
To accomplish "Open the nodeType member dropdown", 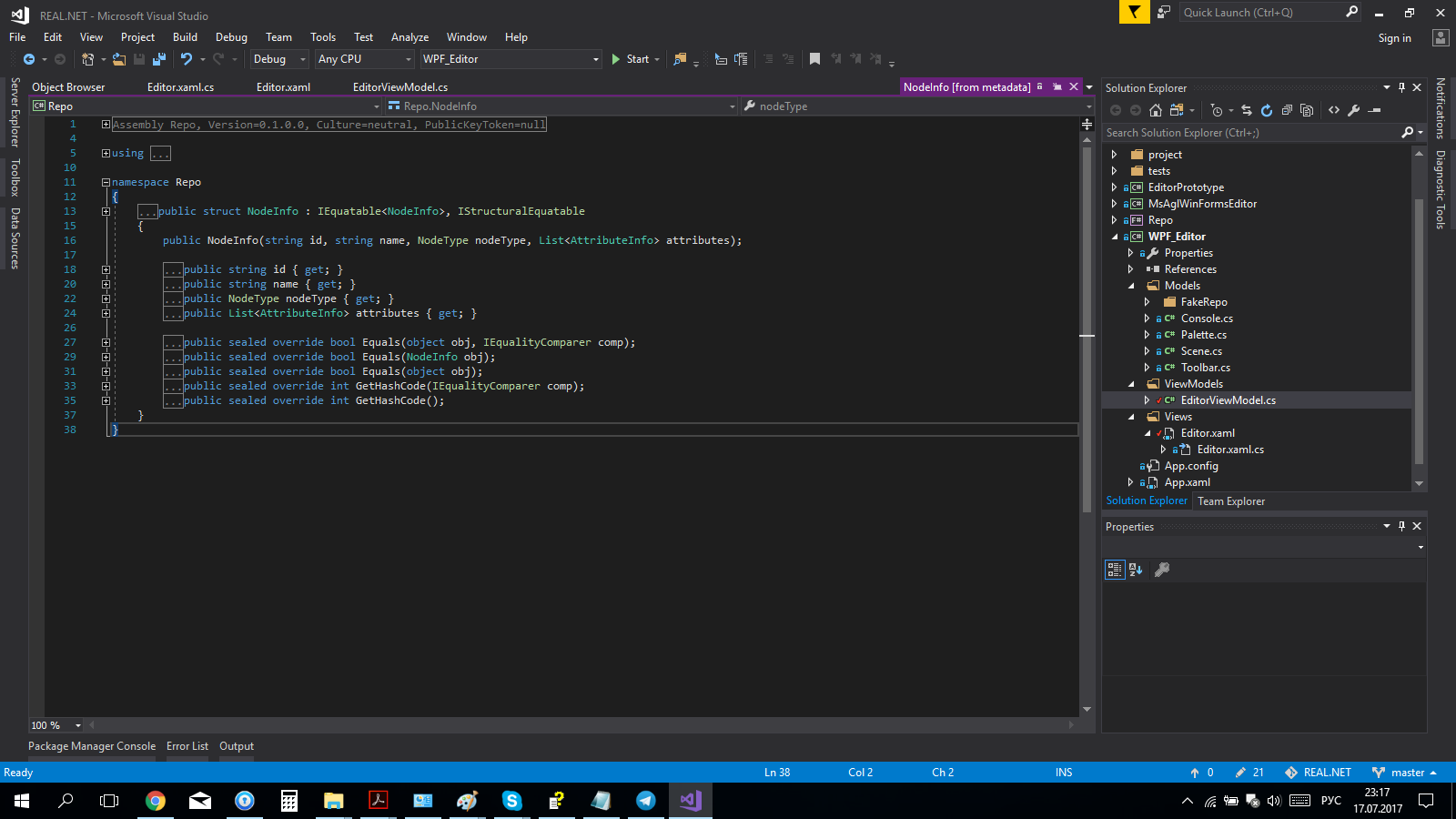I will click(916, 106).
